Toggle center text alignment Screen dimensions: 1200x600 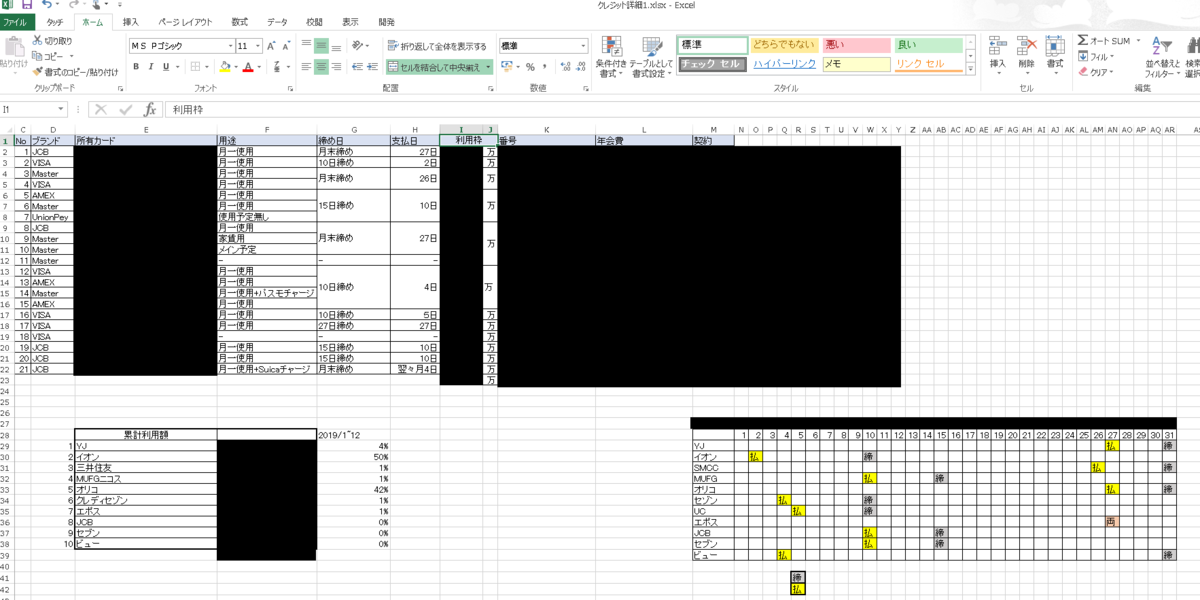[x=322, y=67]
